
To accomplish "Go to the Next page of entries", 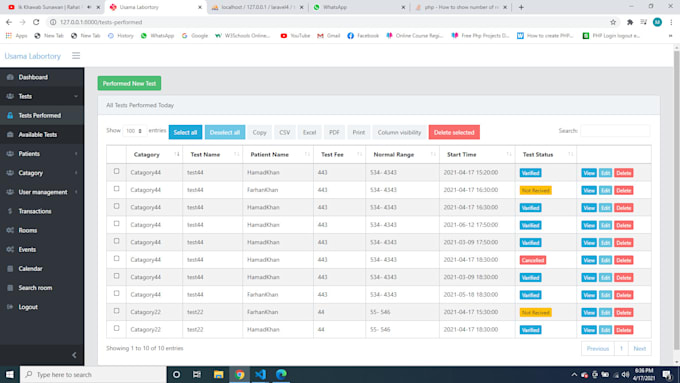I will click(x=640, y=348).
